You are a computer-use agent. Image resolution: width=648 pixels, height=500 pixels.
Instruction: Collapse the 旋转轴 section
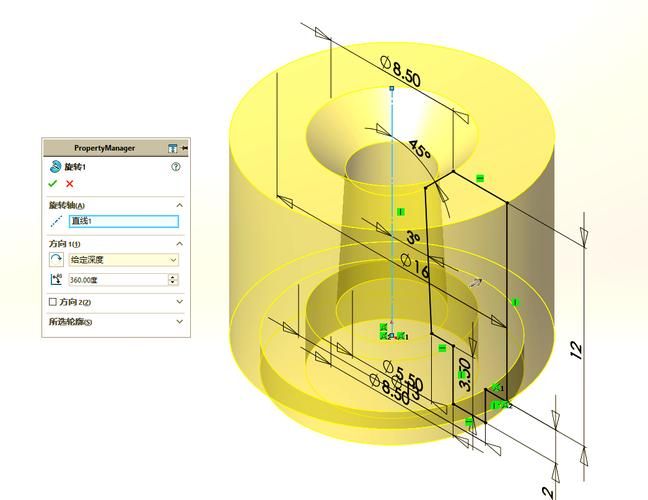[x=180, y=205]
